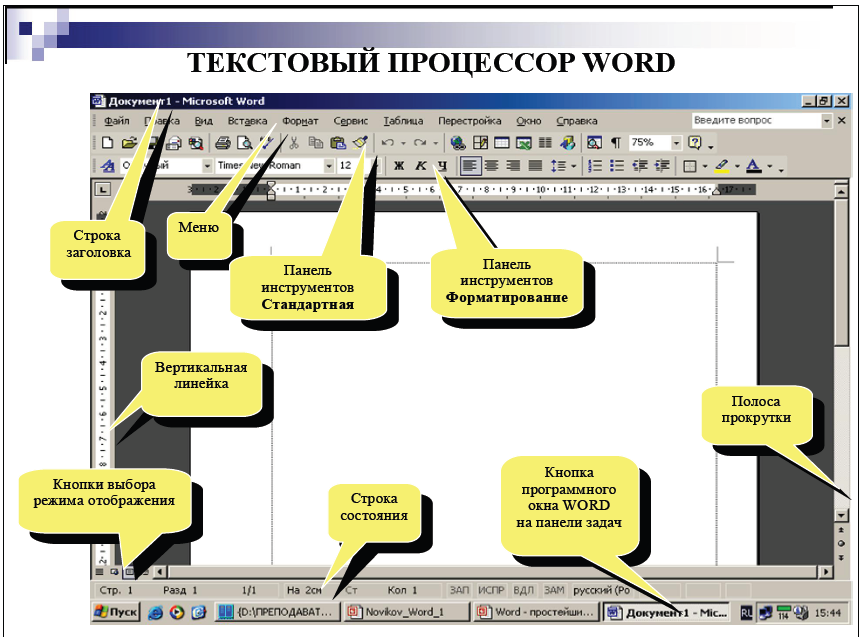Justify the paragraph text
This screenshot has width=865, height=637.
(x=535, y=165)
